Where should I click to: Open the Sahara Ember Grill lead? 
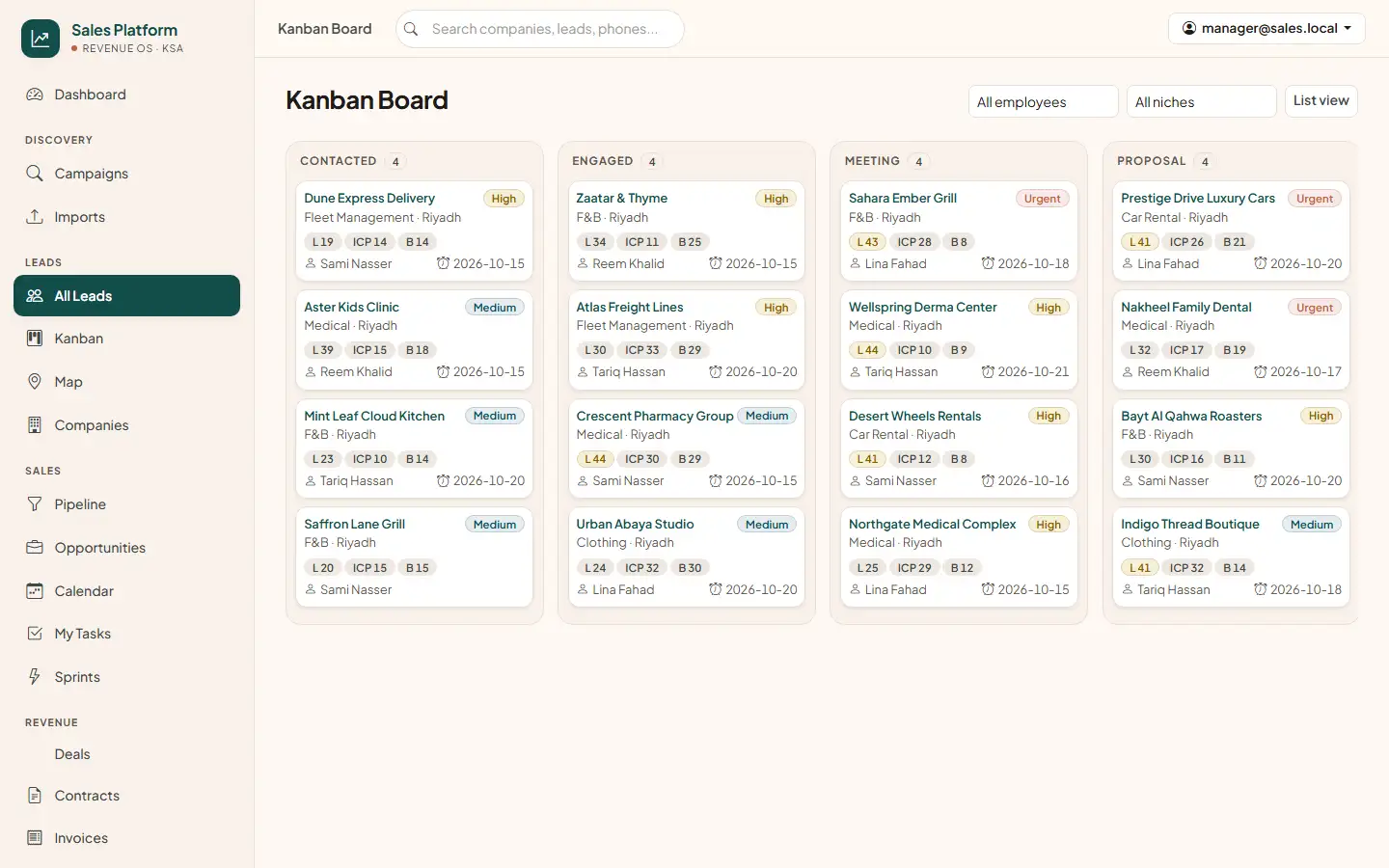903,198
